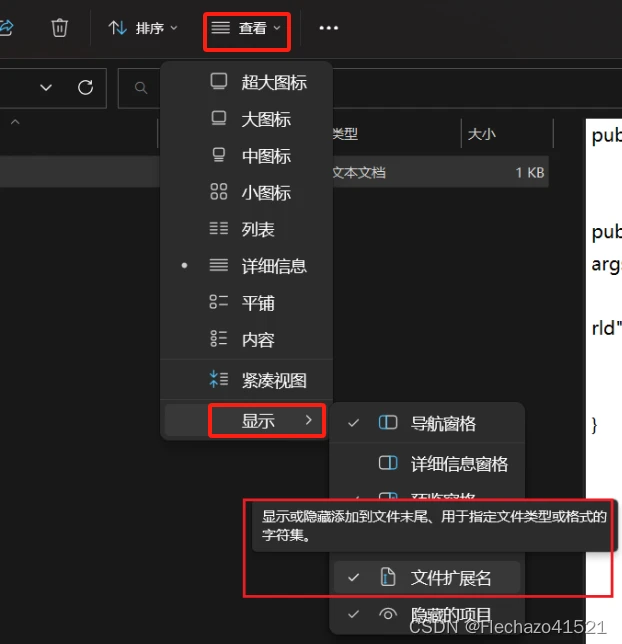Image resolution: width=622 pixels, height=644 pixels.
Task: Click the sort-direction caret above name column
Action: [x=15, y=122]
